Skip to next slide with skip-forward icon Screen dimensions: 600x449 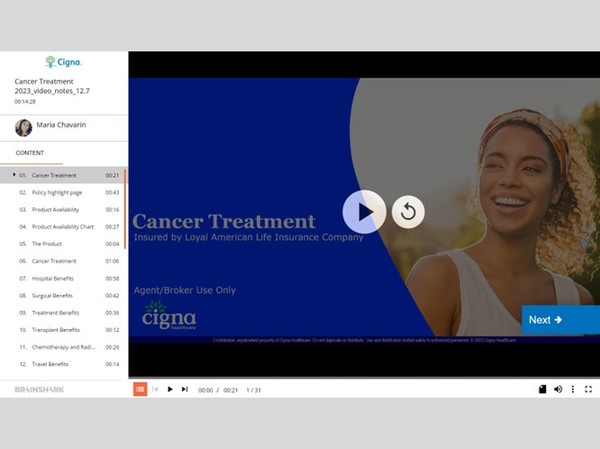pyautogui.click(x=185, y=389)
